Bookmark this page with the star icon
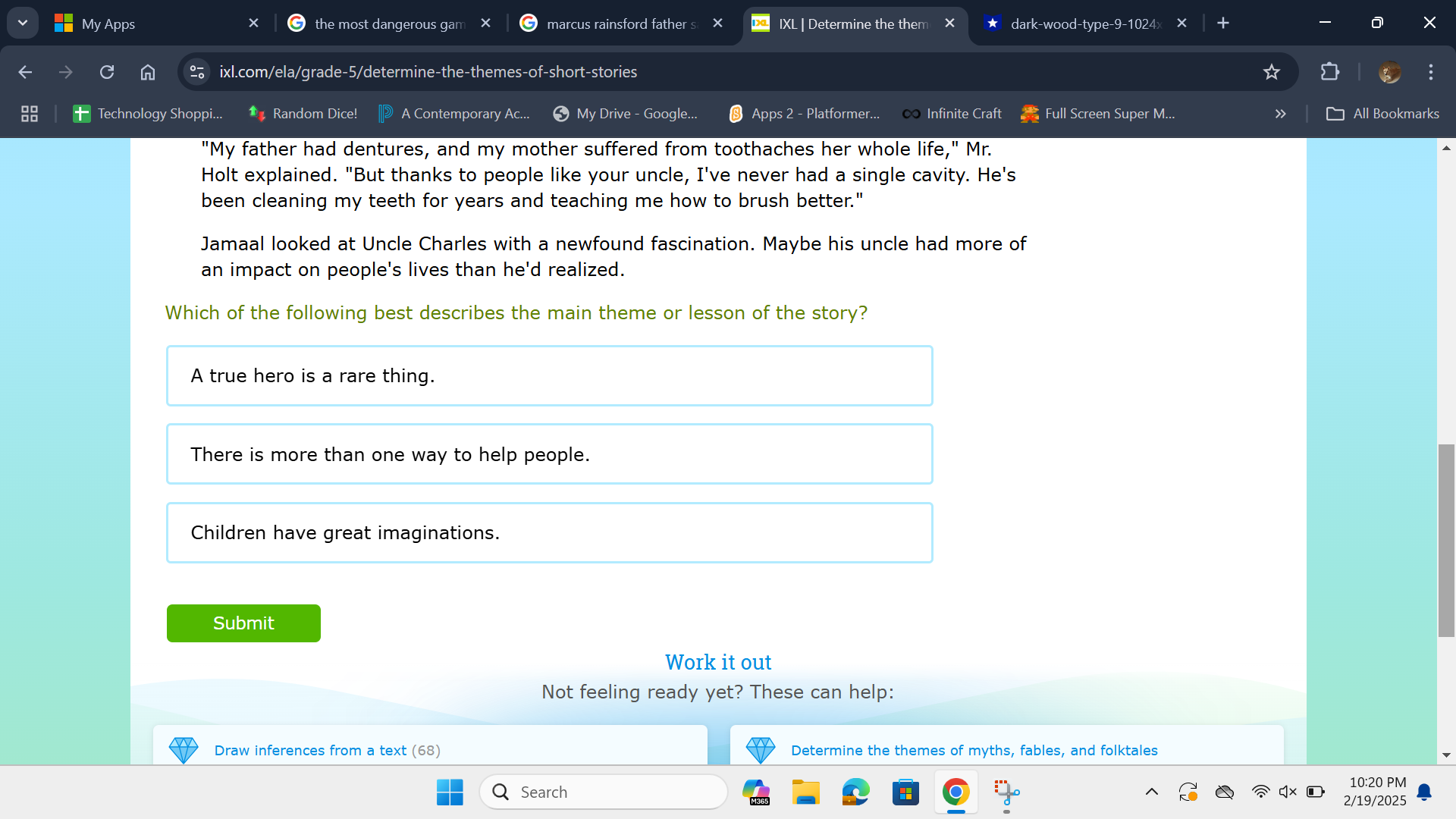The image size is (1456, 819). tap(1271, 72)
